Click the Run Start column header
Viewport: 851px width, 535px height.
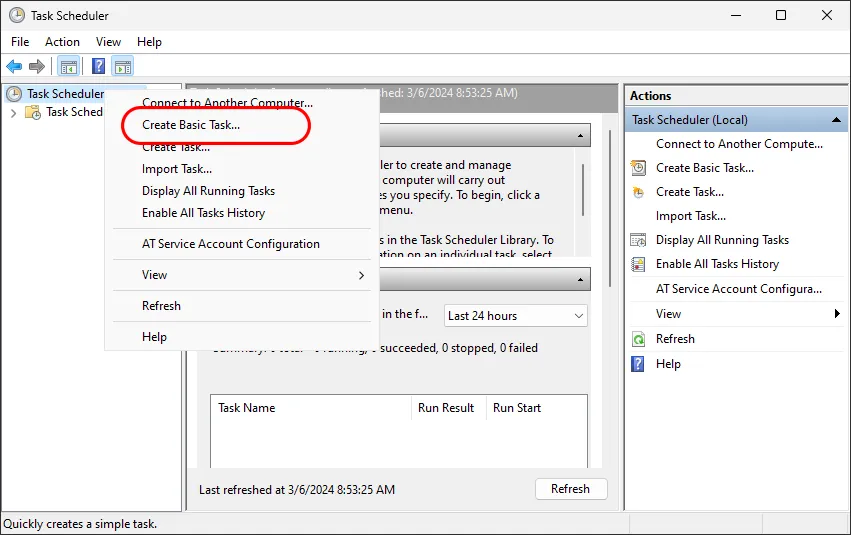tap(537, 408)
